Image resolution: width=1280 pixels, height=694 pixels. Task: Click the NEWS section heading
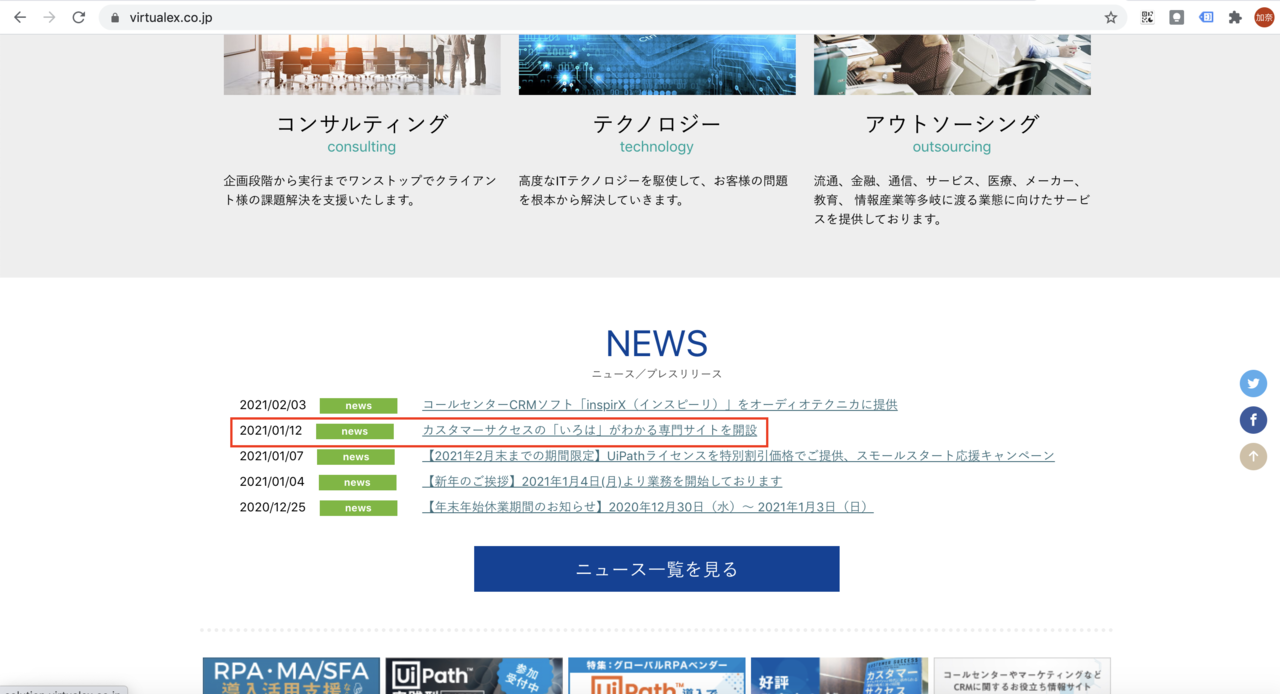click(x=657, y=344)
